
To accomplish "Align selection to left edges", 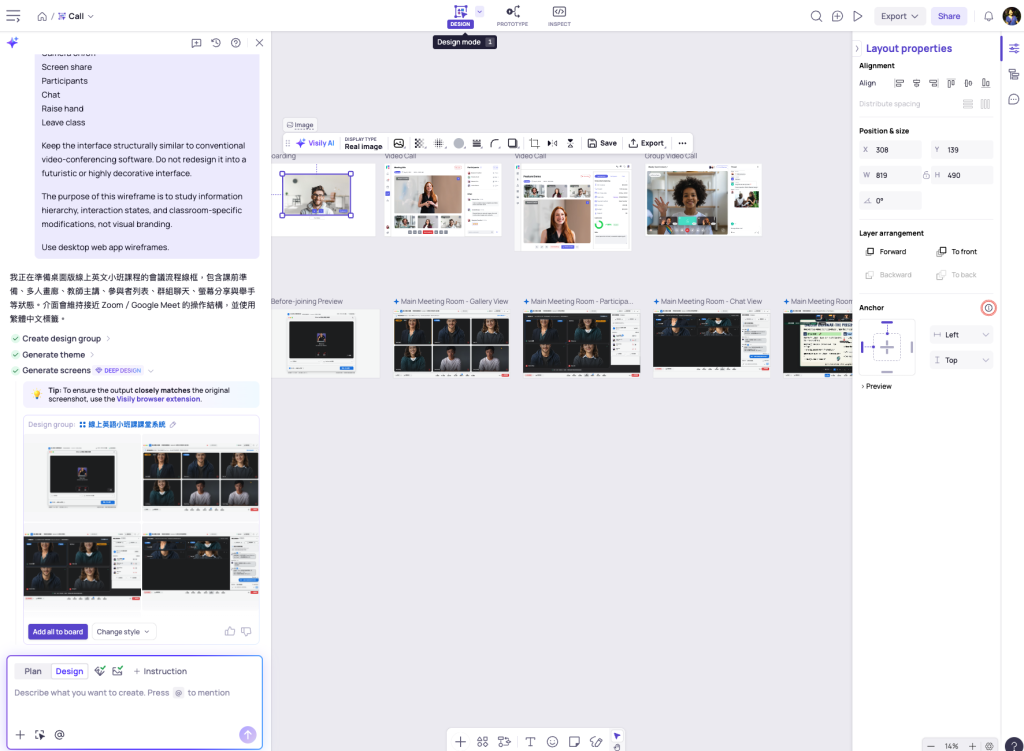I will [x=899, y=83].
